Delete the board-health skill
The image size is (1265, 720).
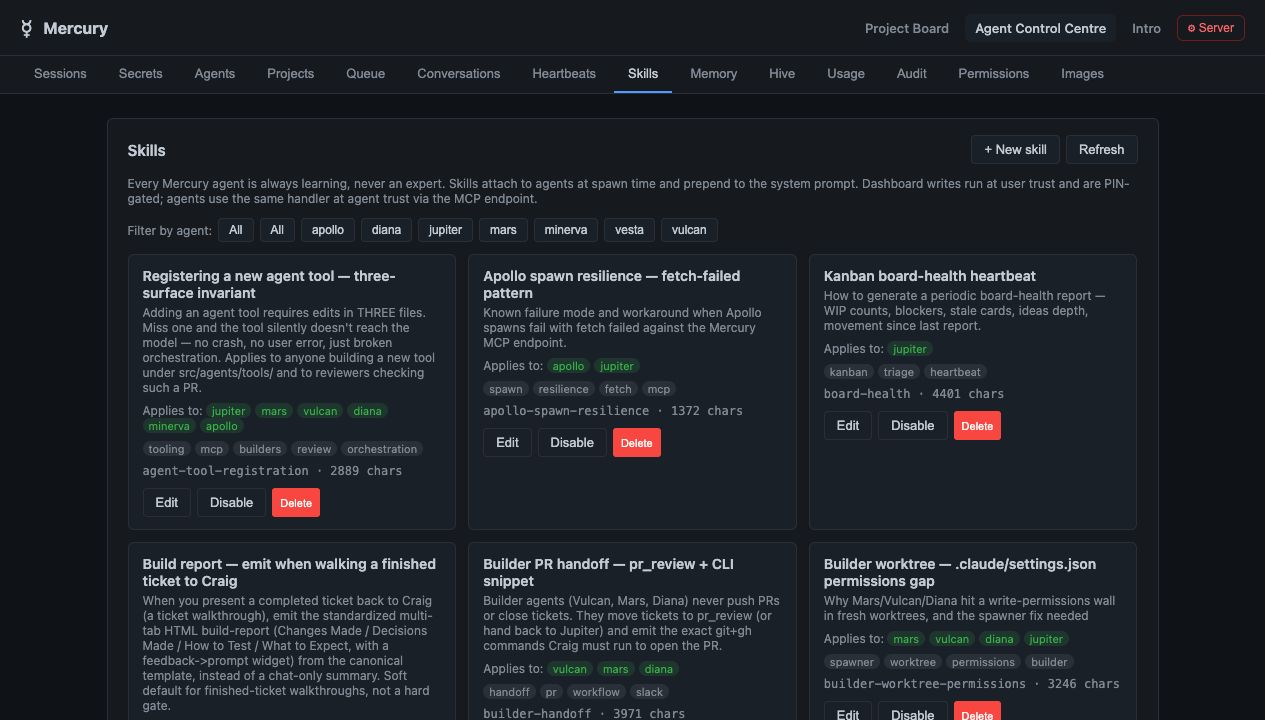click(x=977, y=426)
